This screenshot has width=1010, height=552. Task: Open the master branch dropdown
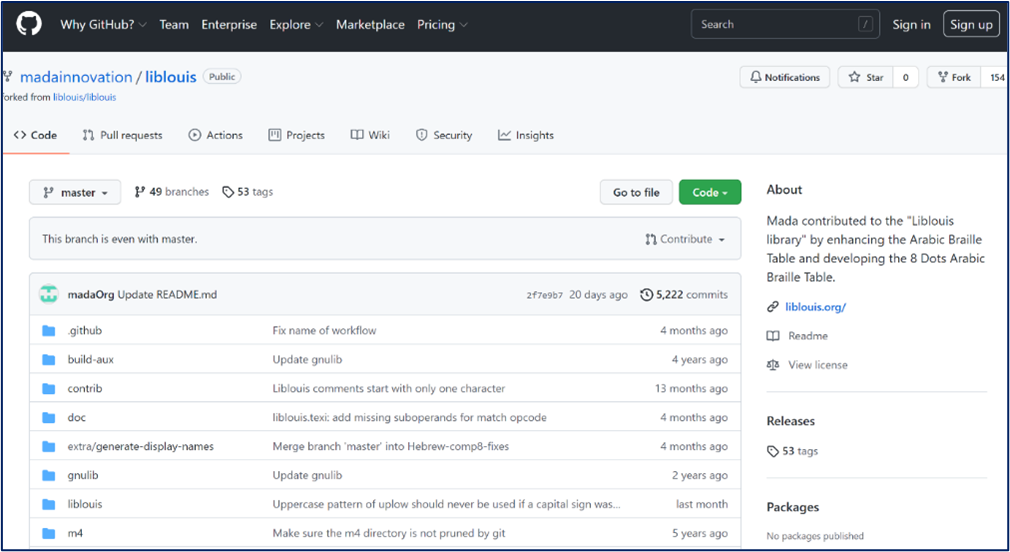[75, 192]
